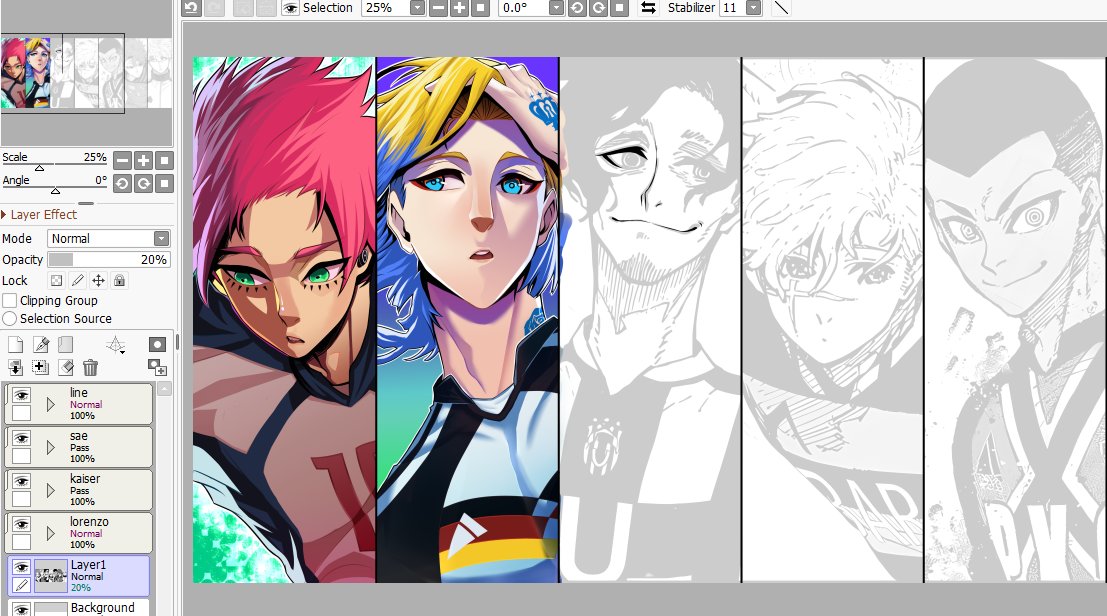Open the Stabilizer value dropdown

pos(754,8)
